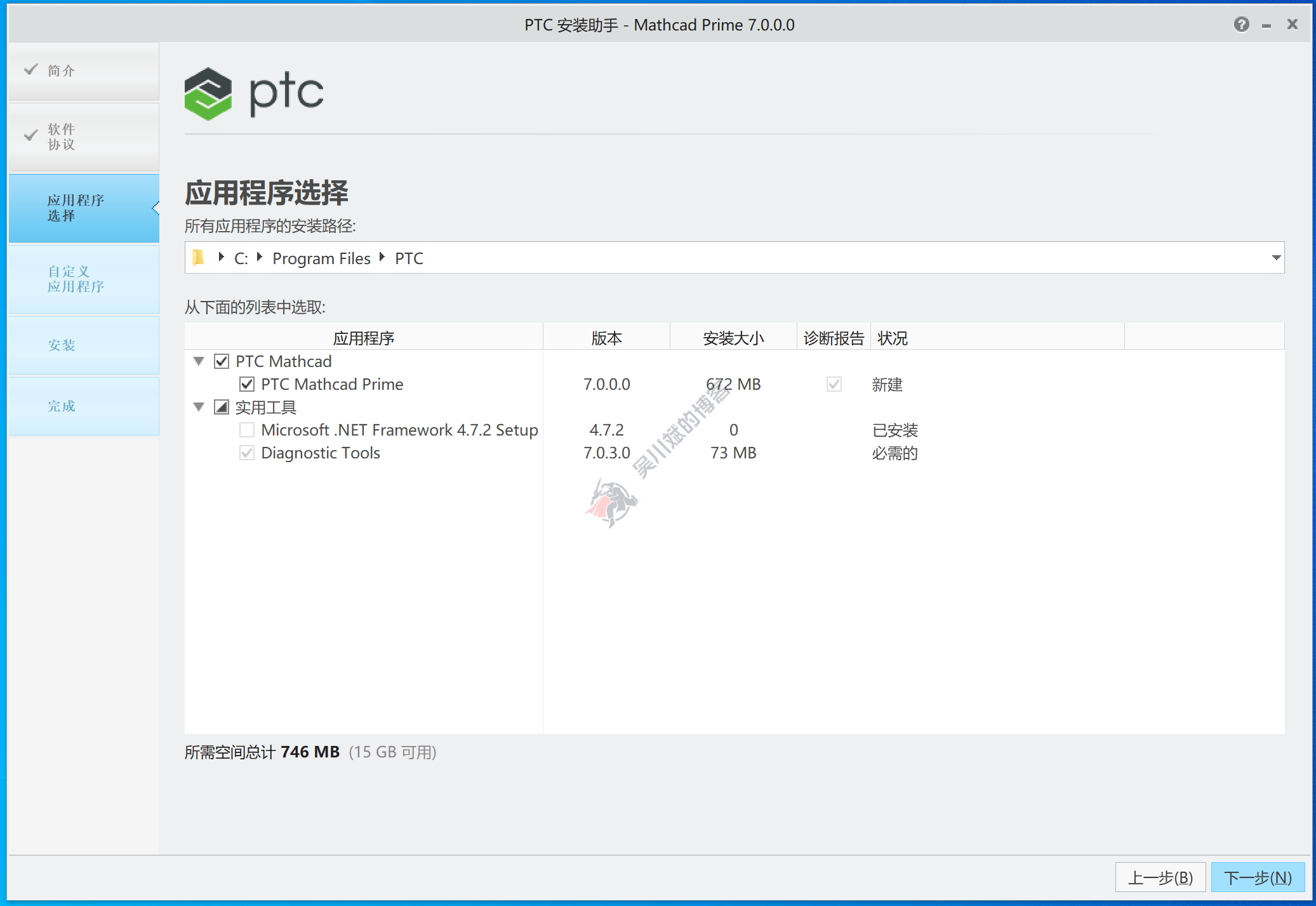Select the 实用工具 group label

click(x=265, y=407)
